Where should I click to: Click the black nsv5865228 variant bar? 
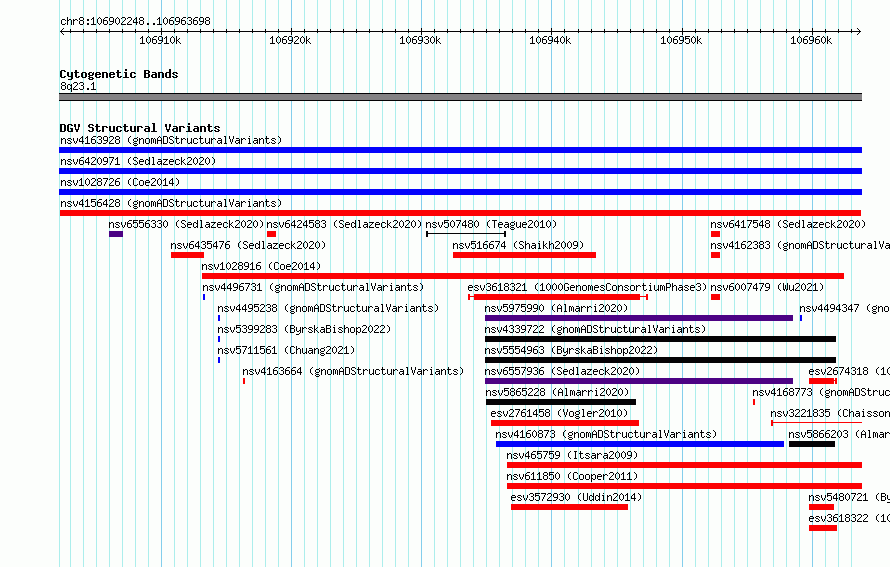(x=561, y=402)
